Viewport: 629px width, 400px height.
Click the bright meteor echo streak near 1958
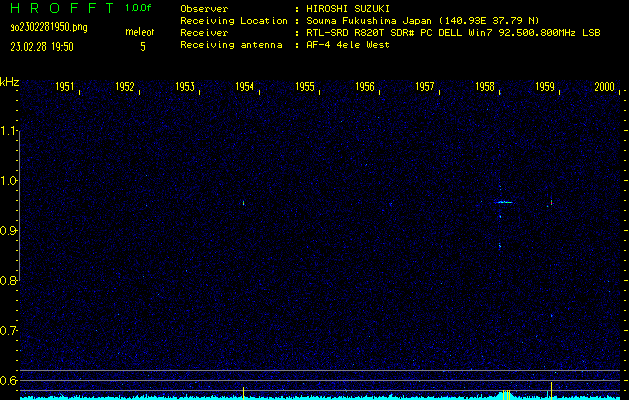point(505,202)
